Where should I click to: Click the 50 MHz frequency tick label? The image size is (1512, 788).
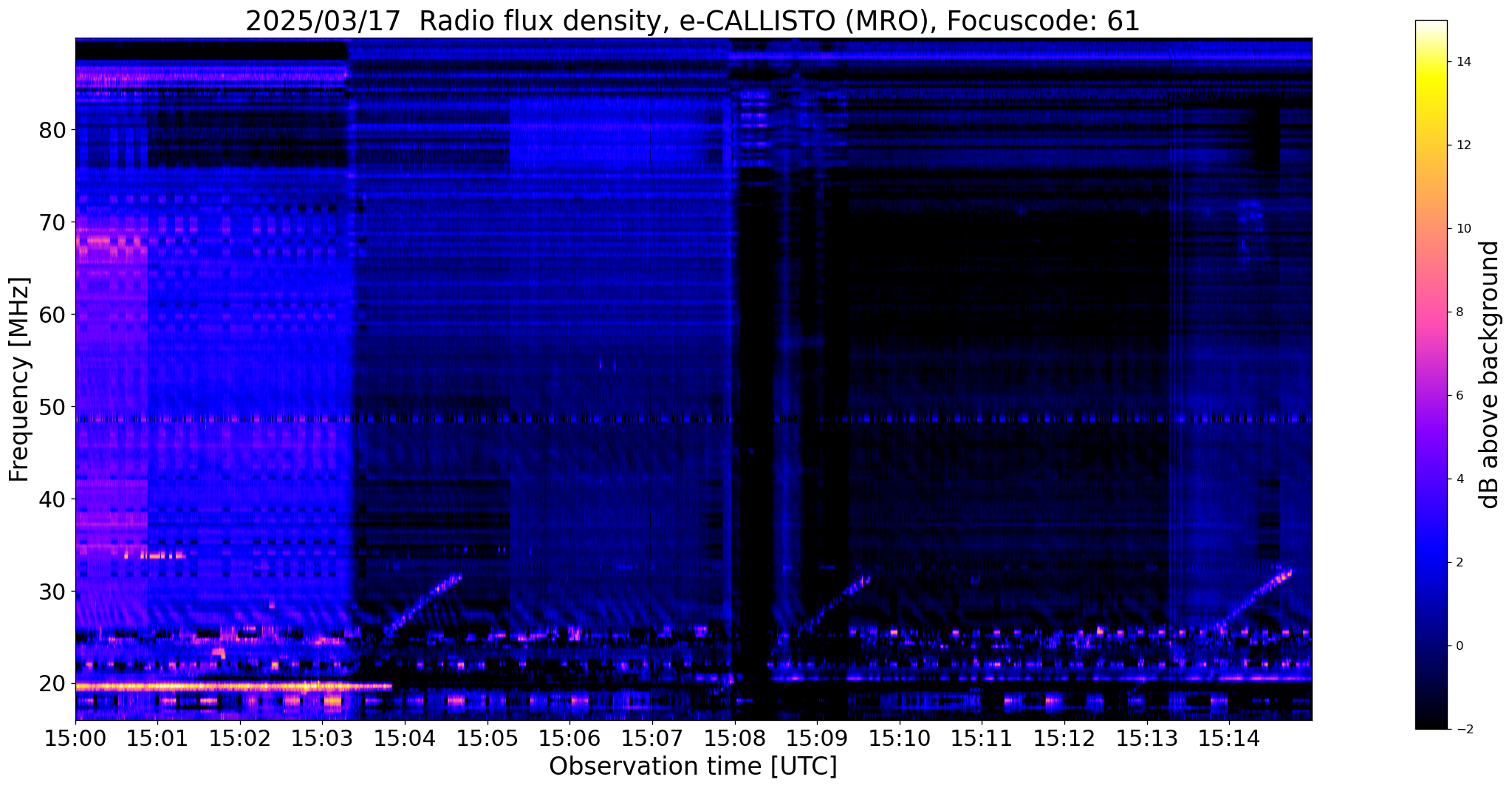tap(52, 407)
